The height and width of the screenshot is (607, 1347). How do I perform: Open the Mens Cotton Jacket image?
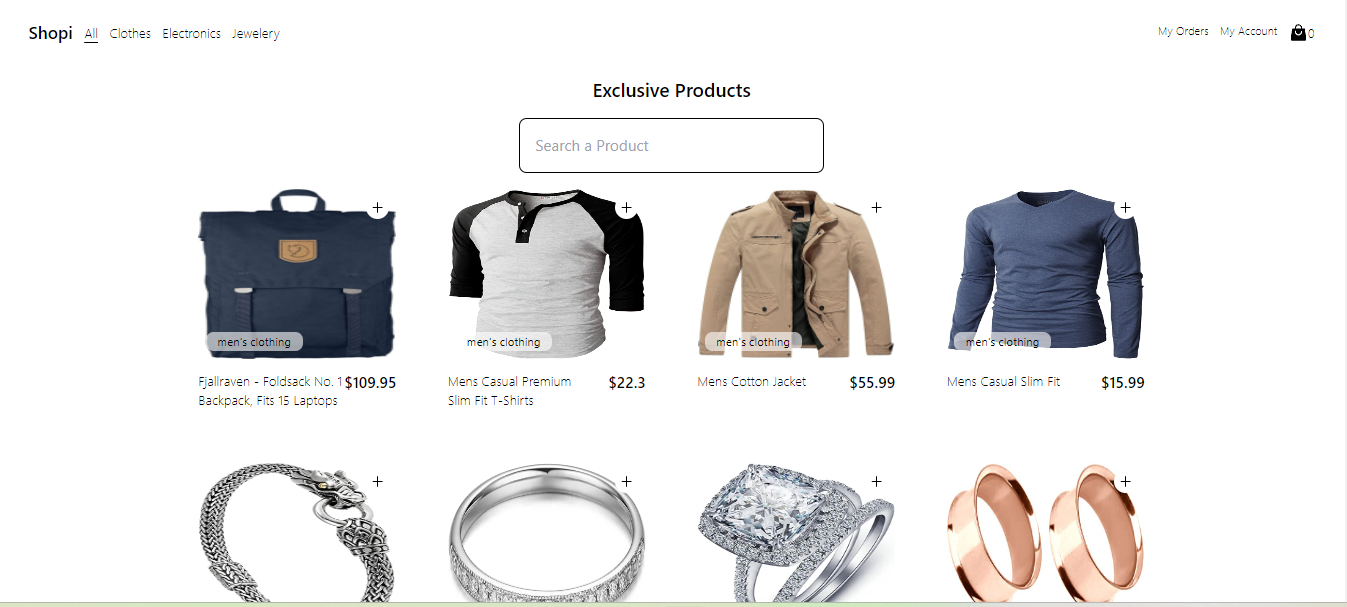tap(796, 273)
